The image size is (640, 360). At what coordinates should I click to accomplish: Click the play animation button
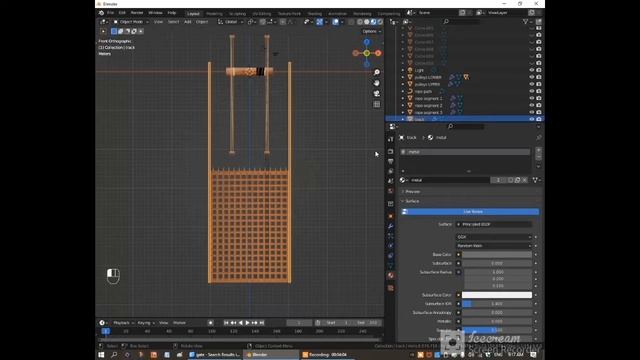coord(247,323)
